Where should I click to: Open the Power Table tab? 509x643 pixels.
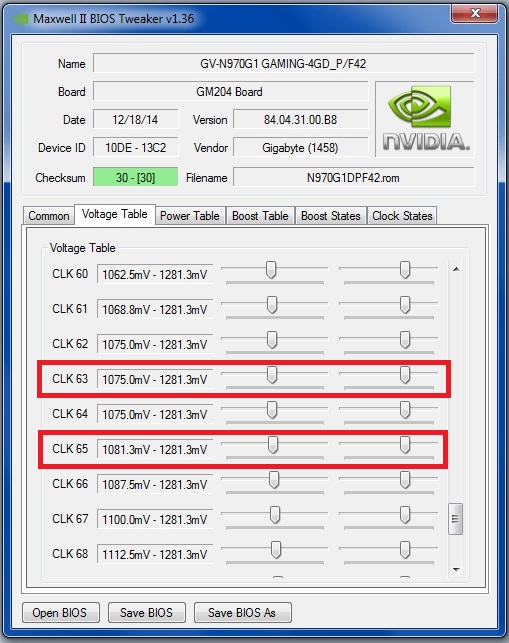pos(189,216)
